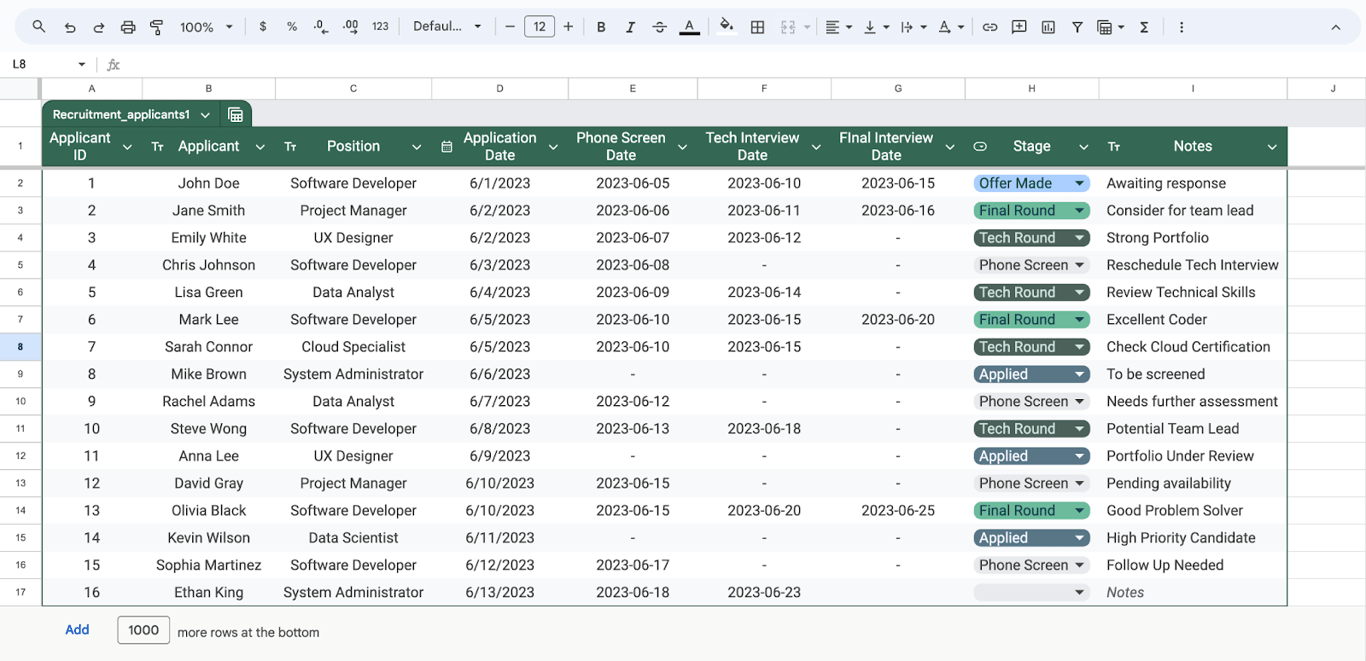Select cell 'Strong Portfolio'
The image size is (1366, 661).
coord(1192,238)
